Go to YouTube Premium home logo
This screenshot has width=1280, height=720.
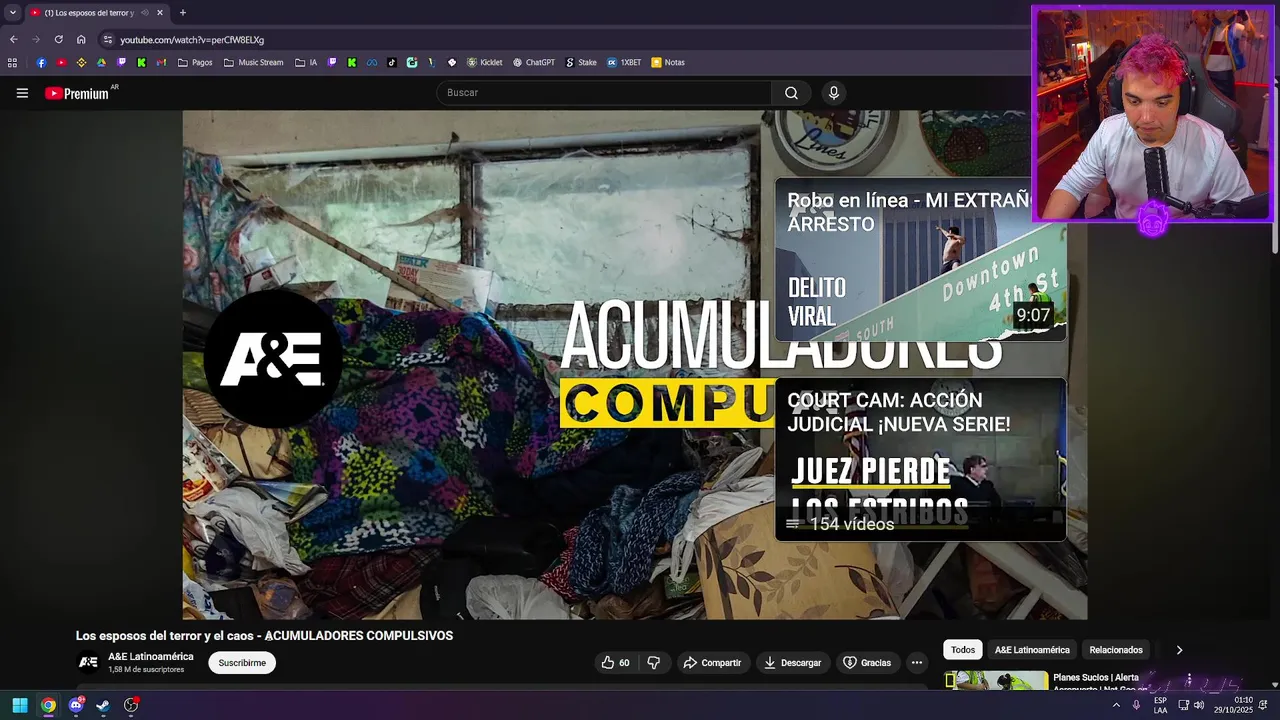pyautogui.click(x=77, y=93)
